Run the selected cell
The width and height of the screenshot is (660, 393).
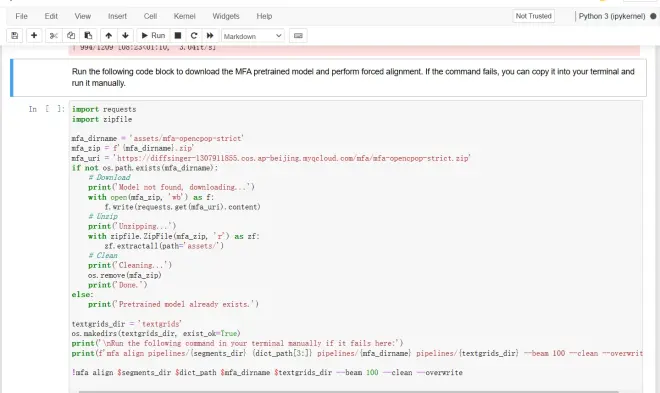153,36
